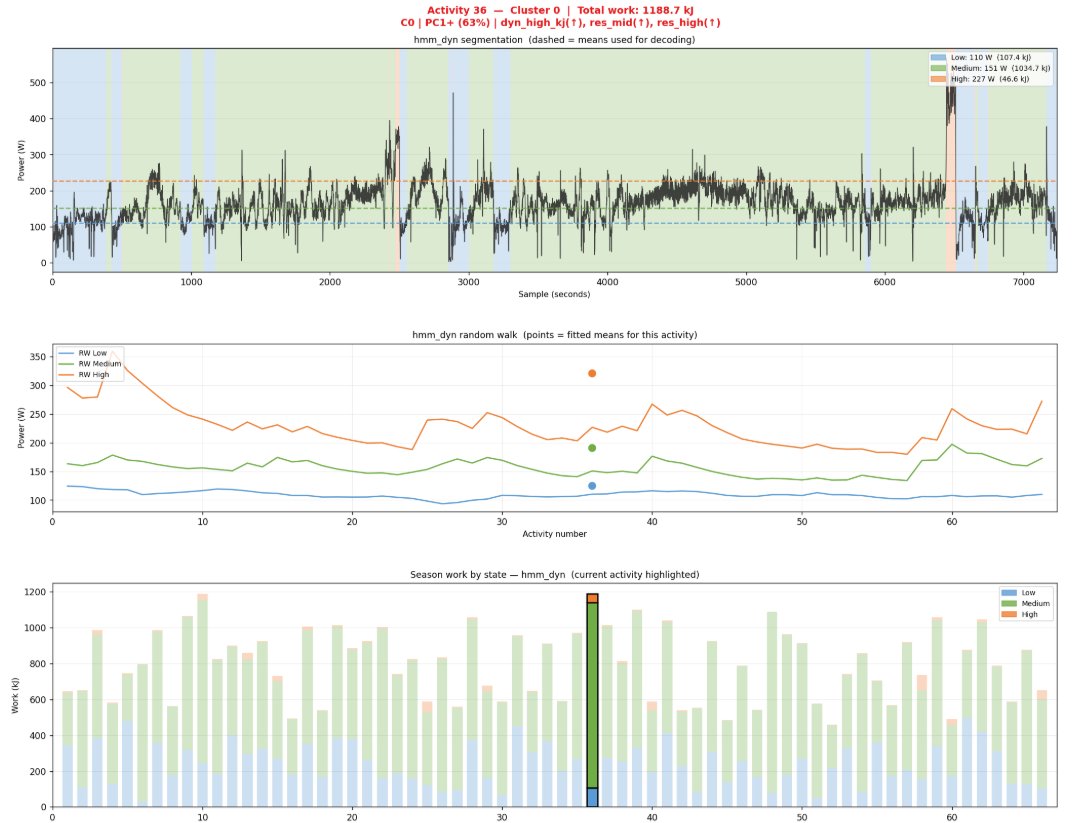
Task: Click the High 227 W legend swatch
Action: pos(938,80)
